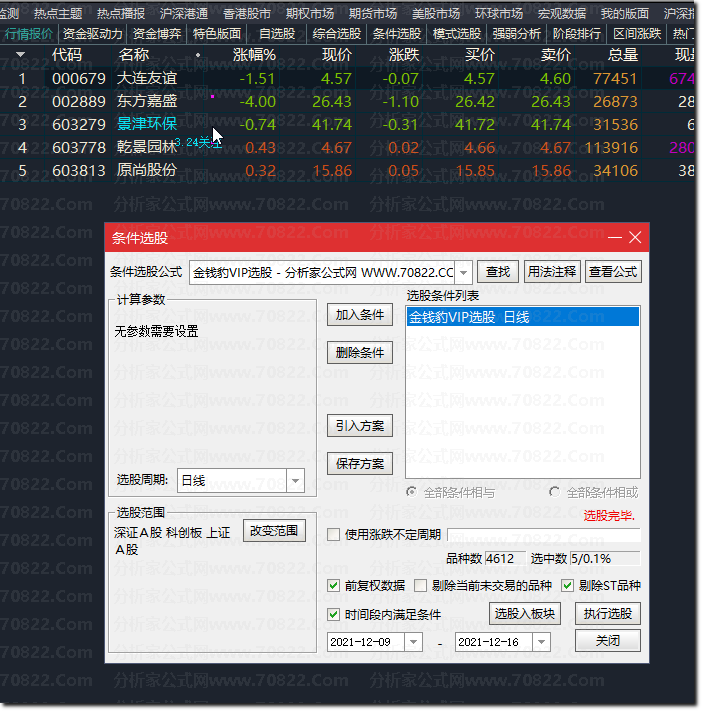Select the stock row 东方嘉盛
Screen dimensions: 703x711
[x=347, y=101]
